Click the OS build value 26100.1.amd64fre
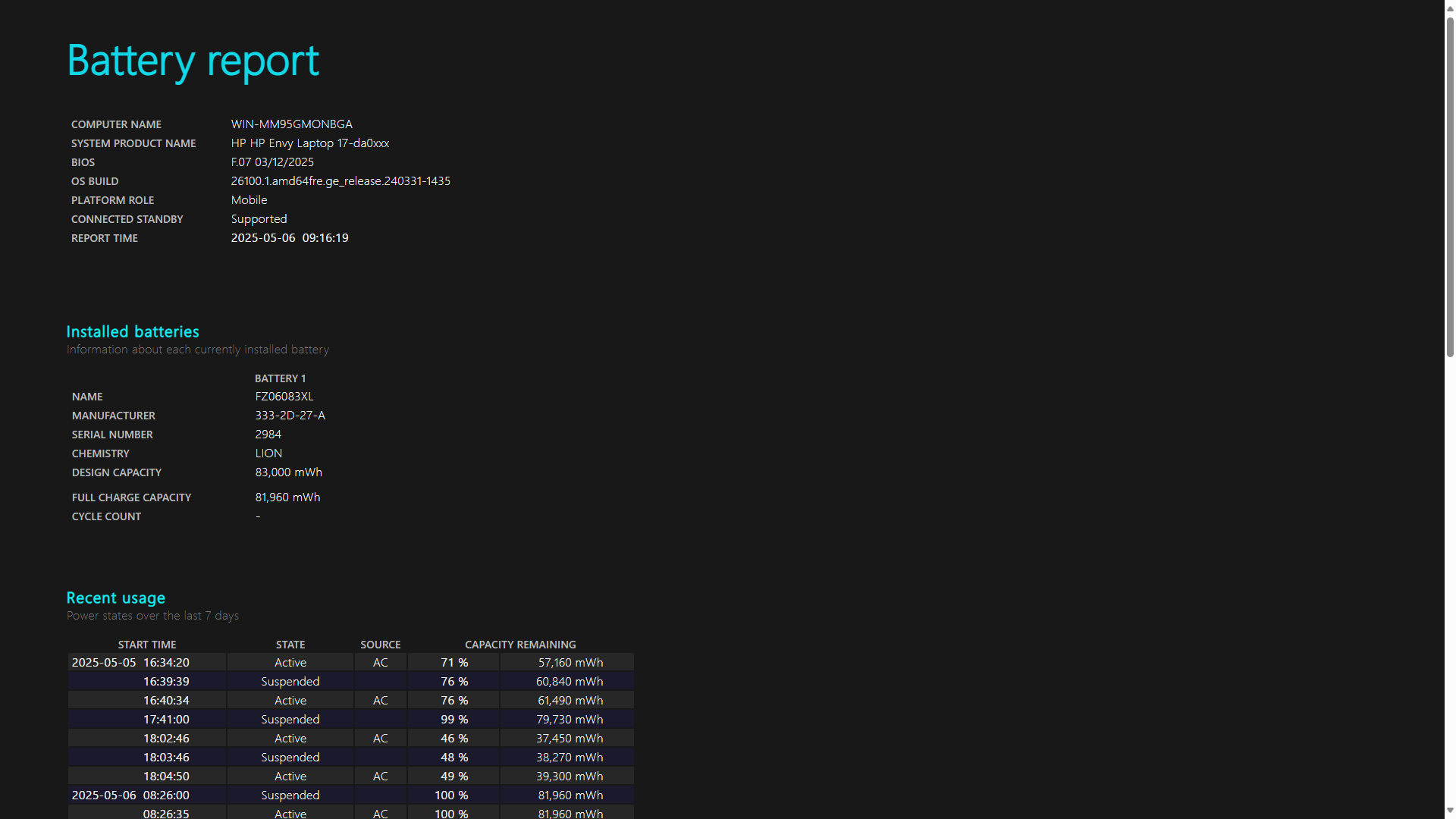 coord(340,181)
